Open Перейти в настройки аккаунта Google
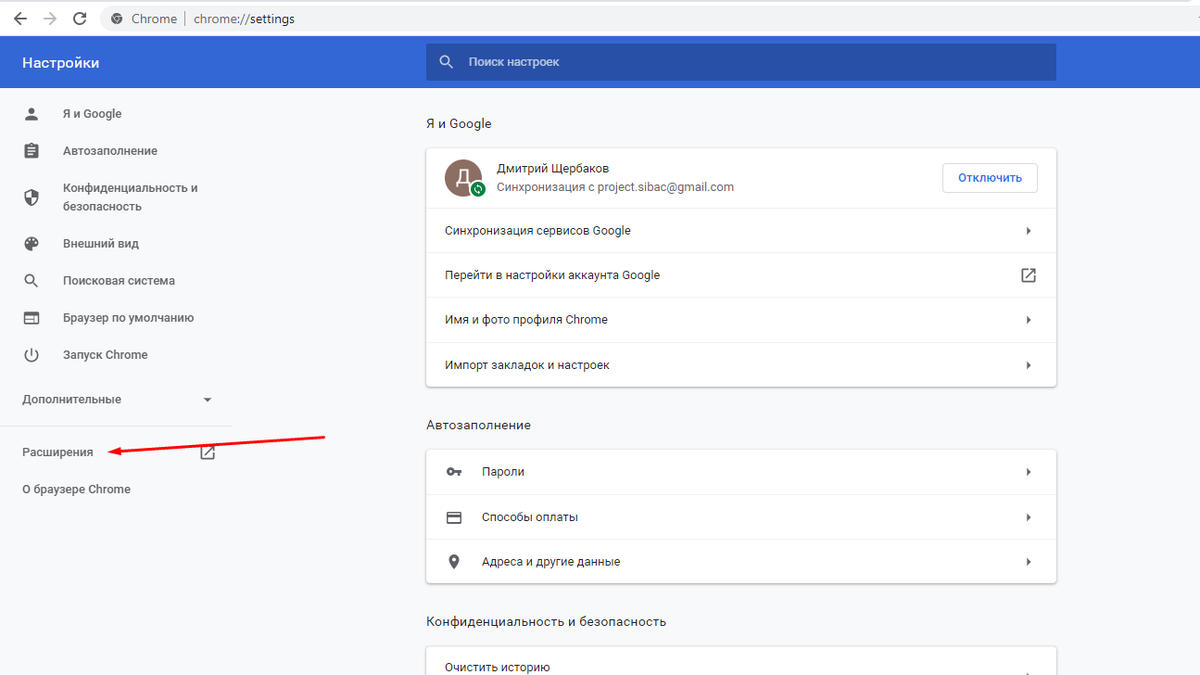This screenshot has height=675, width=1200. (x=1028, y=275)
